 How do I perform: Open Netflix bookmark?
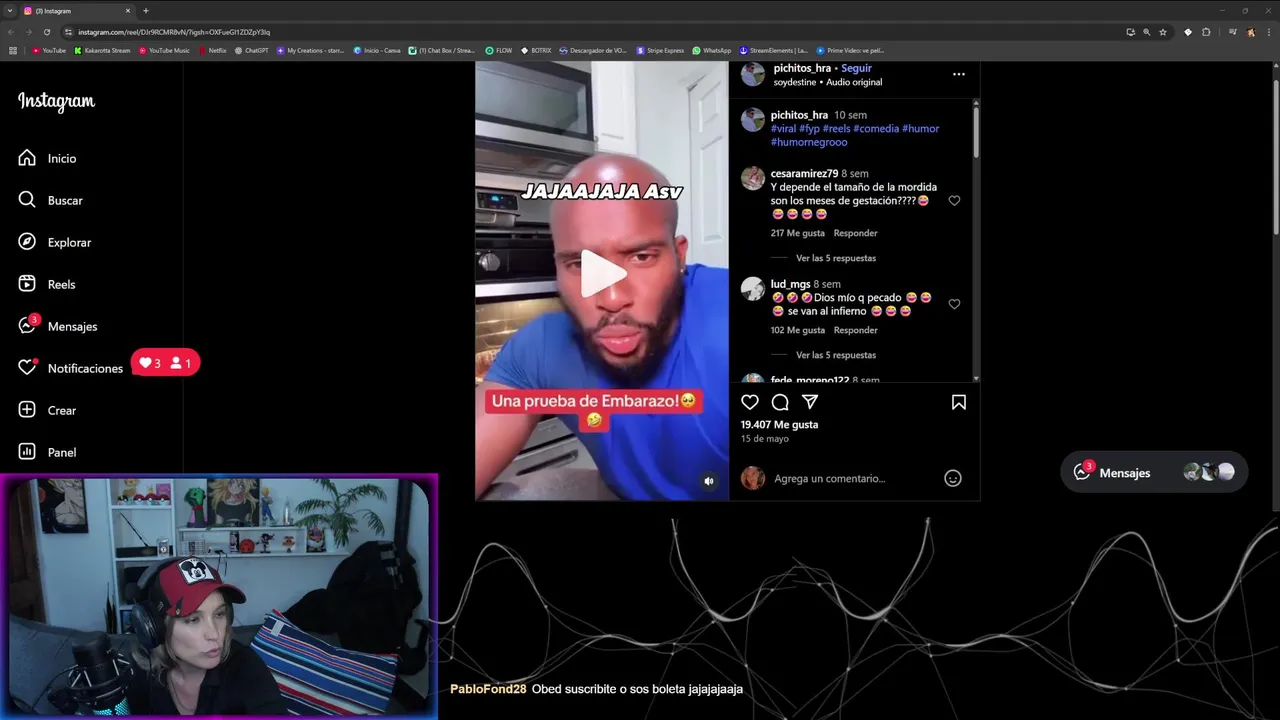(212, 50)
